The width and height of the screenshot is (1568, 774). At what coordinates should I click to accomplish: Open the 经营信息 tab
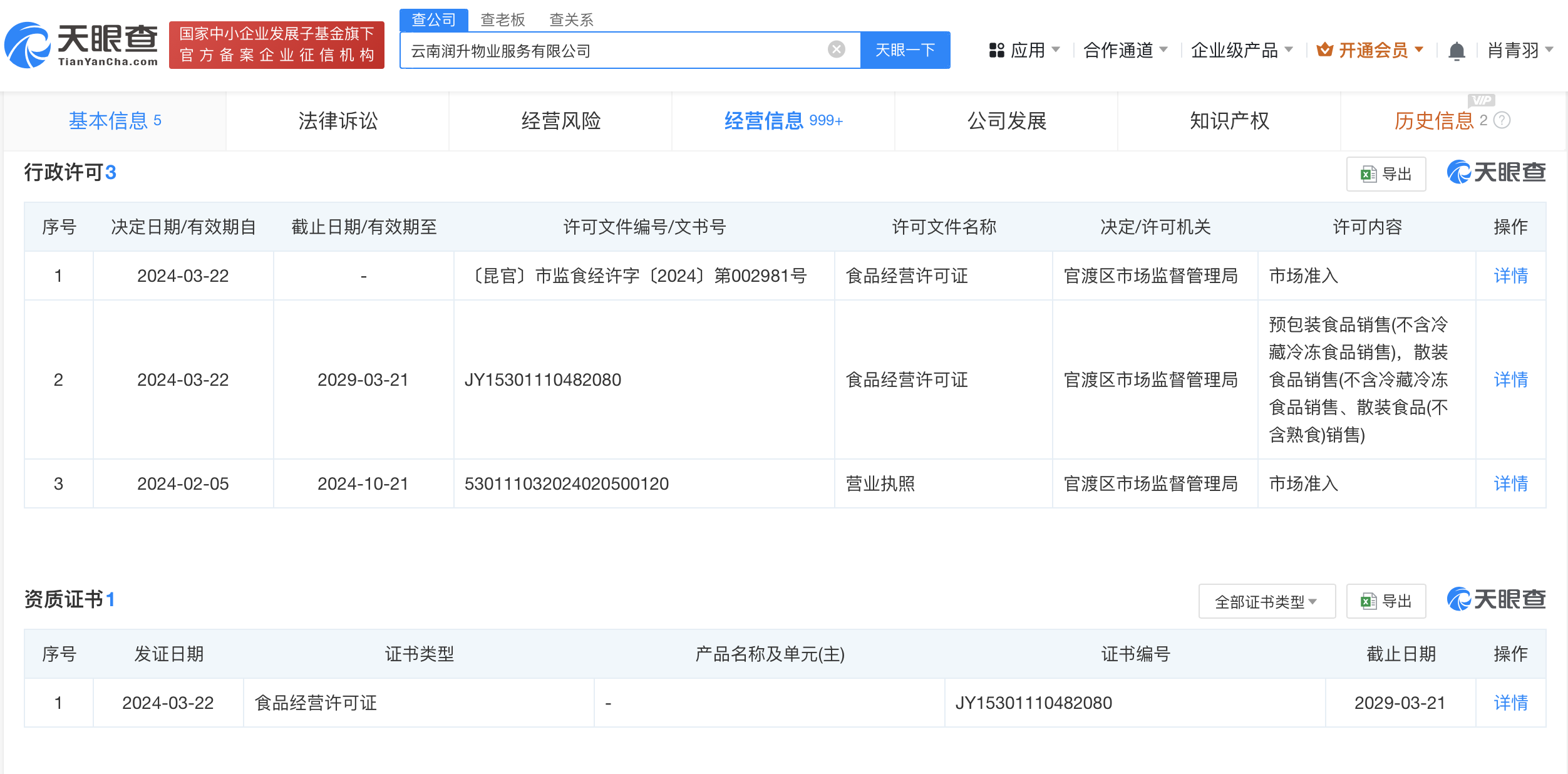point(783,121)
